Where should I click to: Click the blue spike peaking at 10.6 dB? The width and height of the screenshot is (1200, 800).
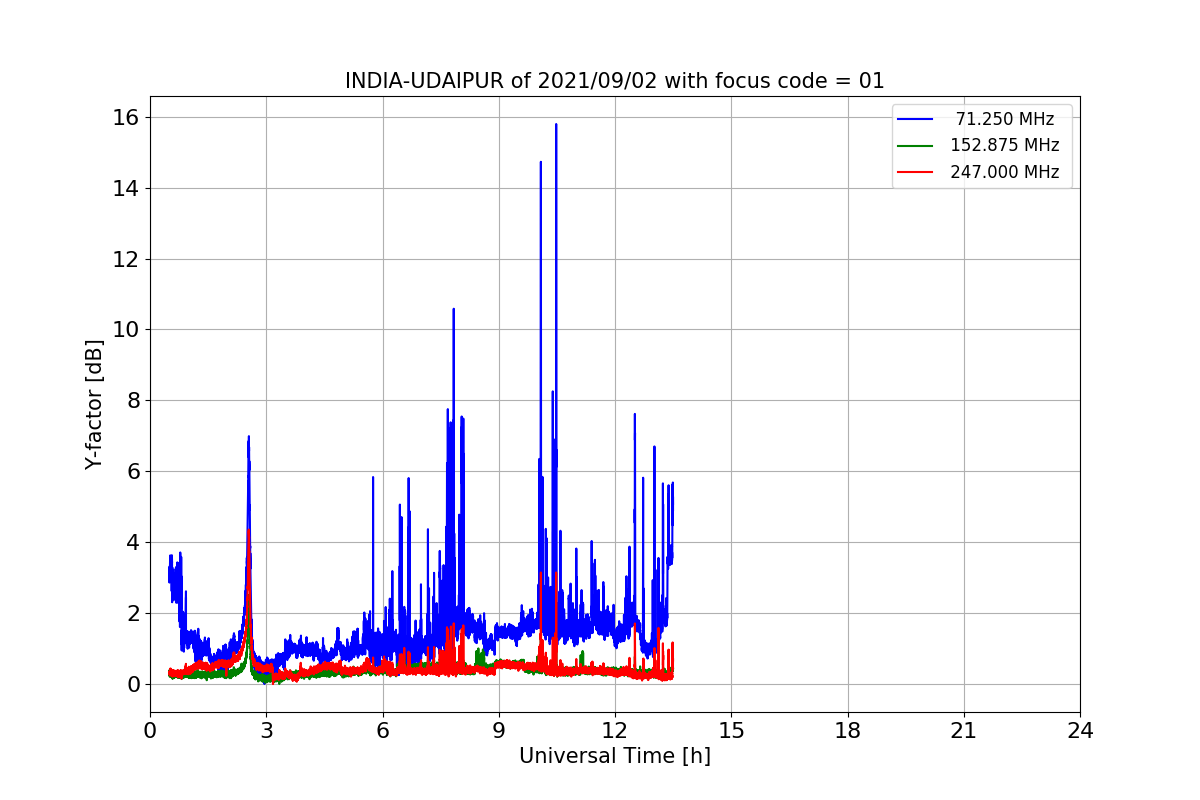tap(453, 310)
